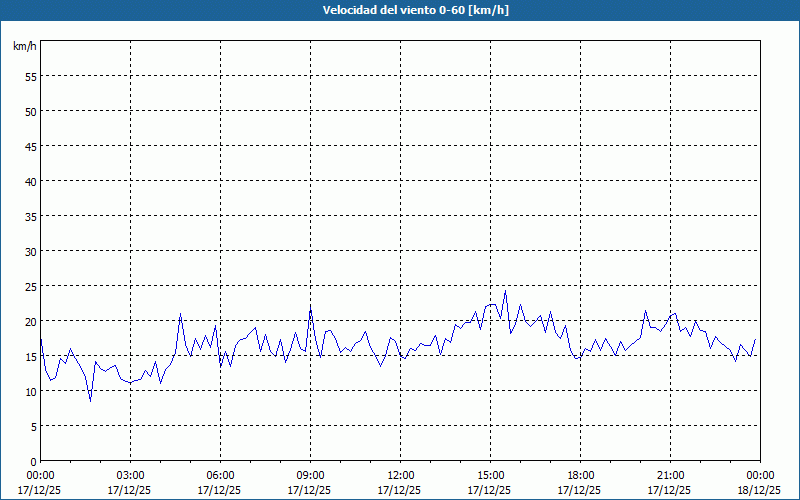Image resolution: width=800 pixels, height=500 pixels.
Task: Click the km/h unit label on the y-axis
Action: click(24, 46)
